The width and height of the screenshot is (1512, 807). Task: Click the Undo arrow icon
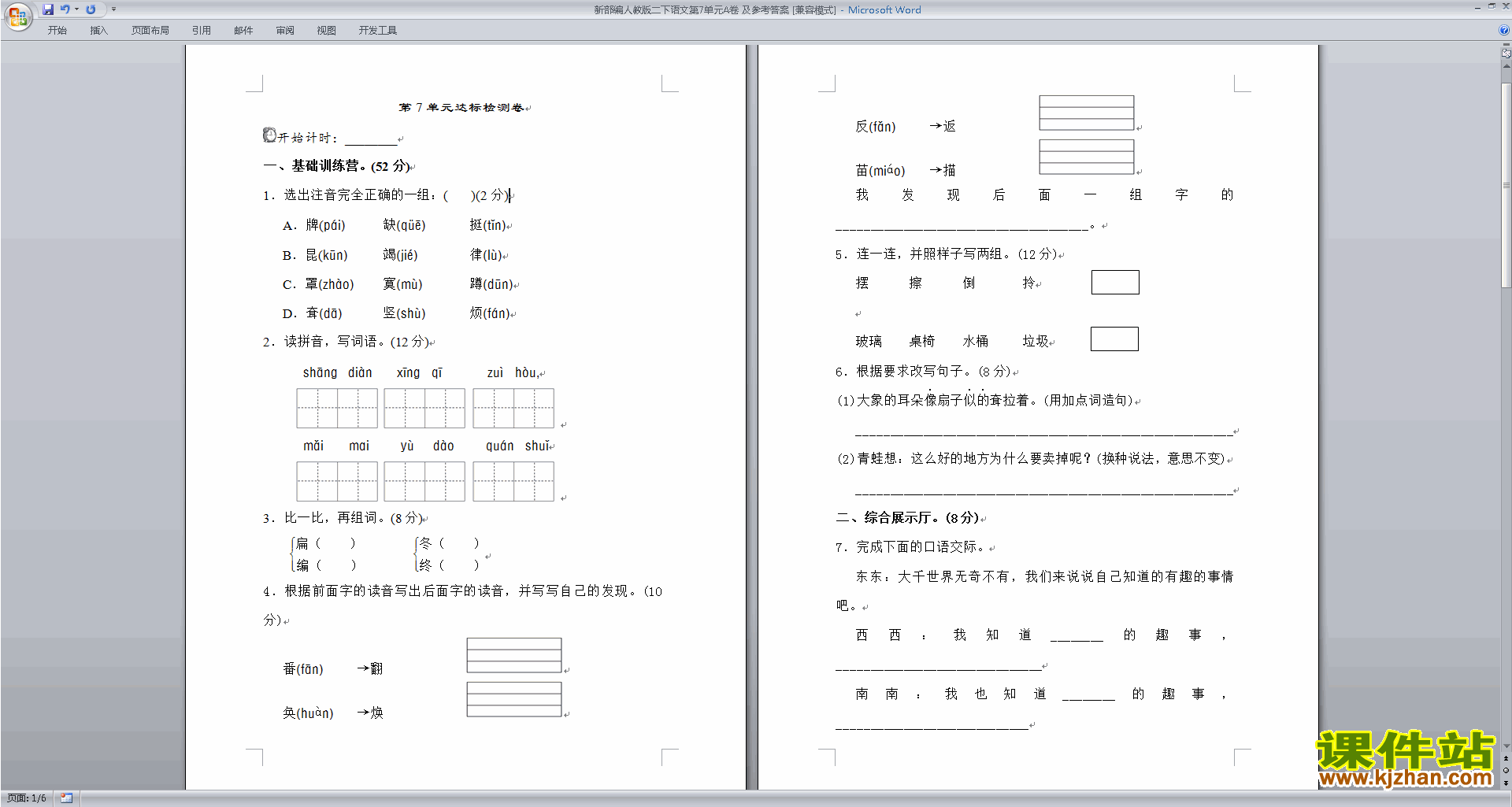coord(65,9)
